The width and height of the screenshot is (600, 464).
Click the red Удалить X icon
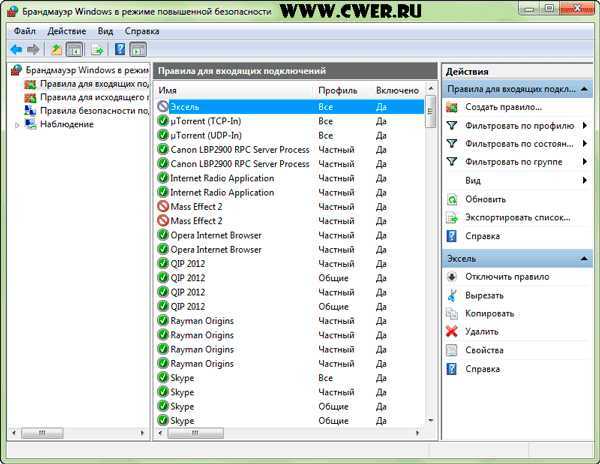(x=452, y=331)
